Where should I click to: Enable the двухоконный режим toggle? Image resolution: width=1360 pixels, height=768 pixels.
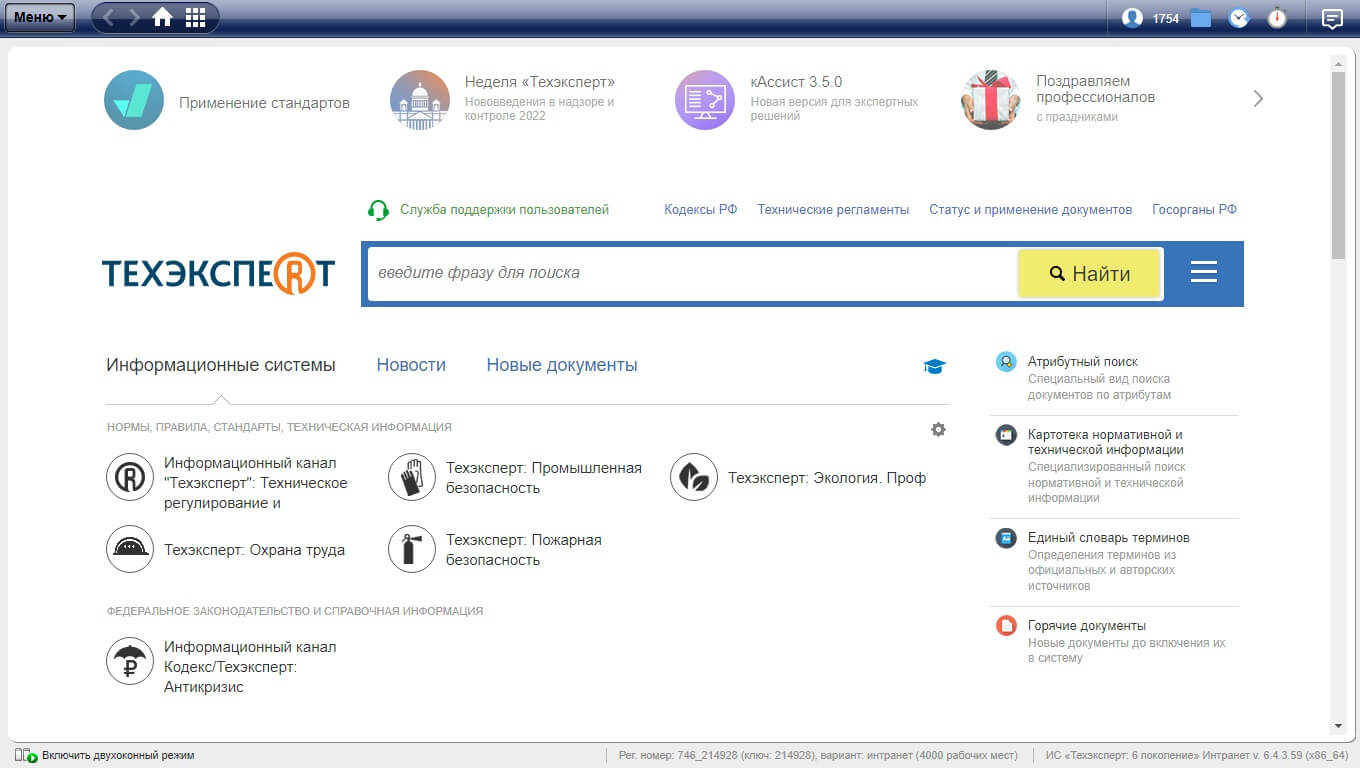point(104,756)
